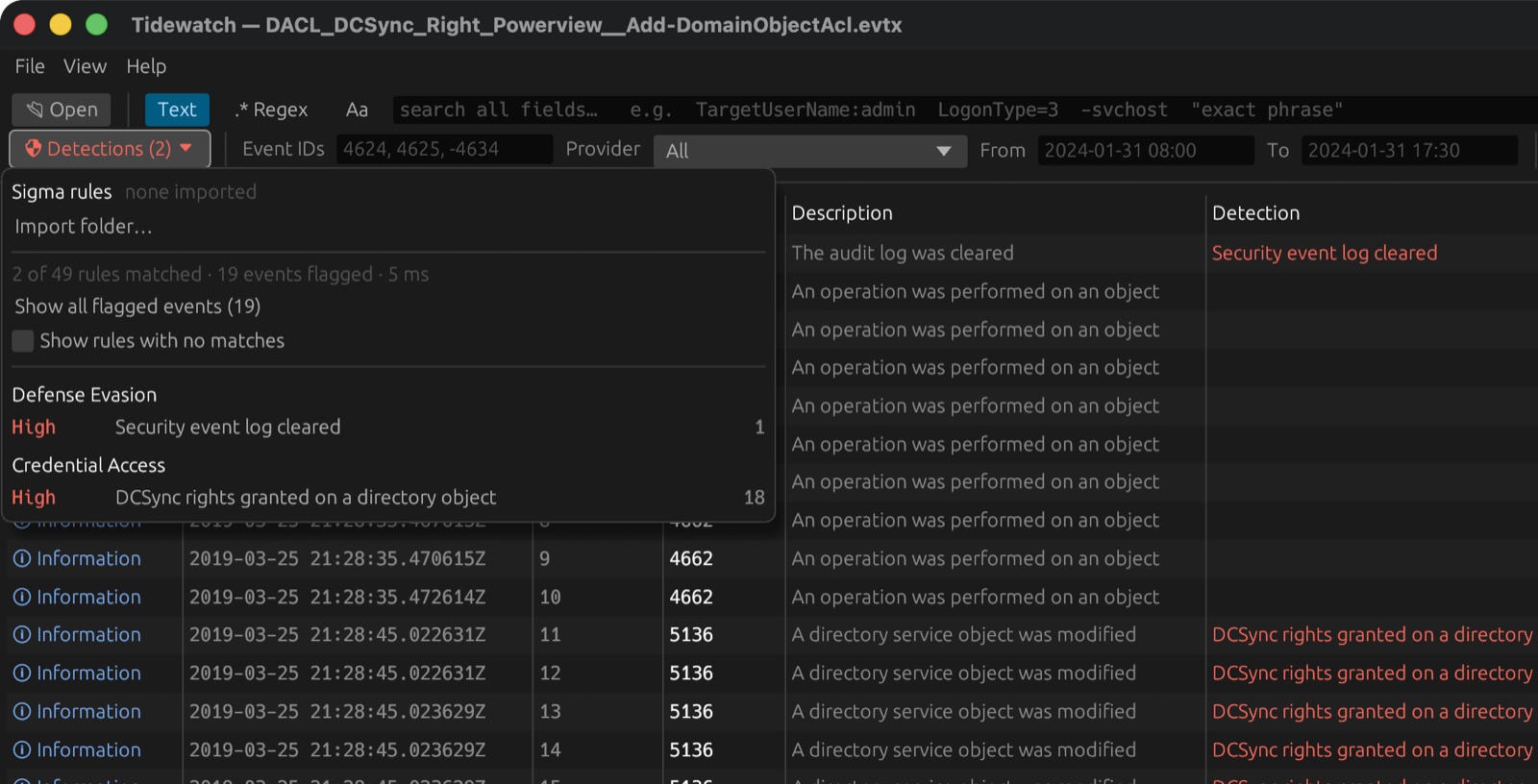1538x784 pixels.
Task: Choose Import folder… for Sigma rules
Action: click(83, 227)
